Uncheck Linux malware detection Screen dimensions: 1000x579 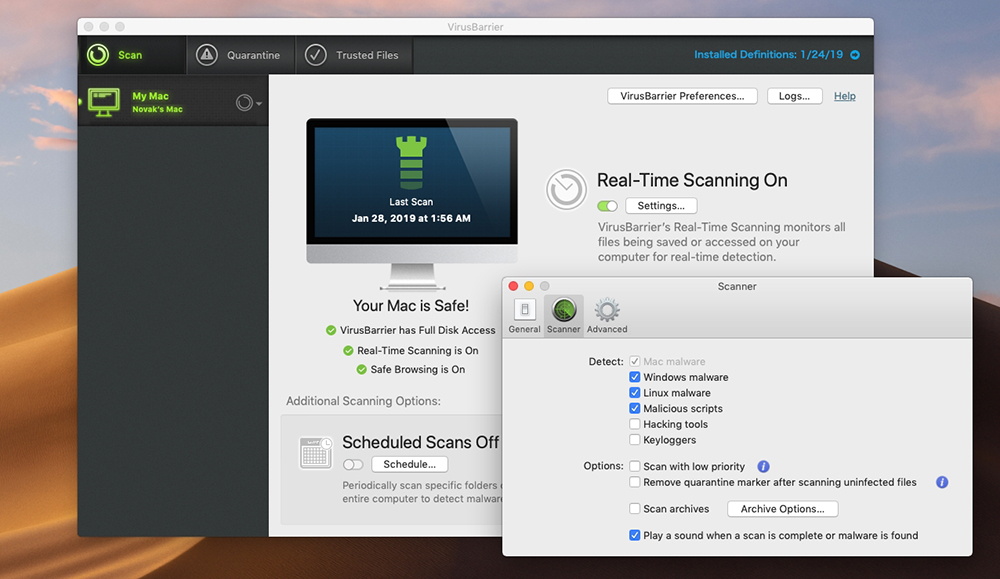(635, 393)
